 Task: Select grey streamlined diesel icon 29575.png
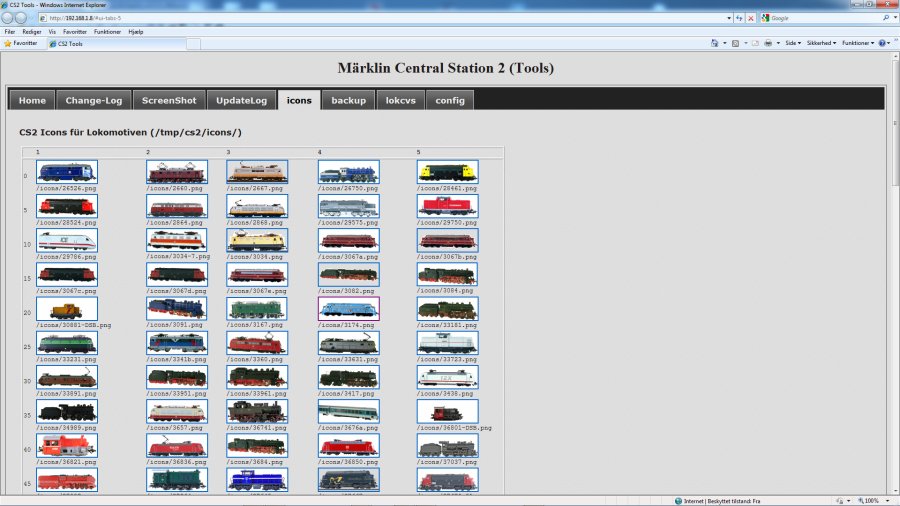point(348,206)
